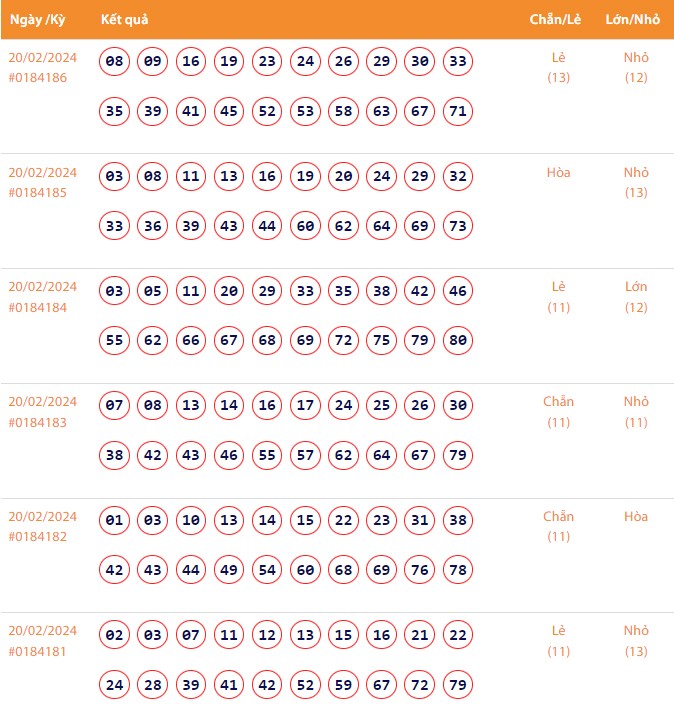
Task: Click the number 02 ball
Action: tap(115, 635)
